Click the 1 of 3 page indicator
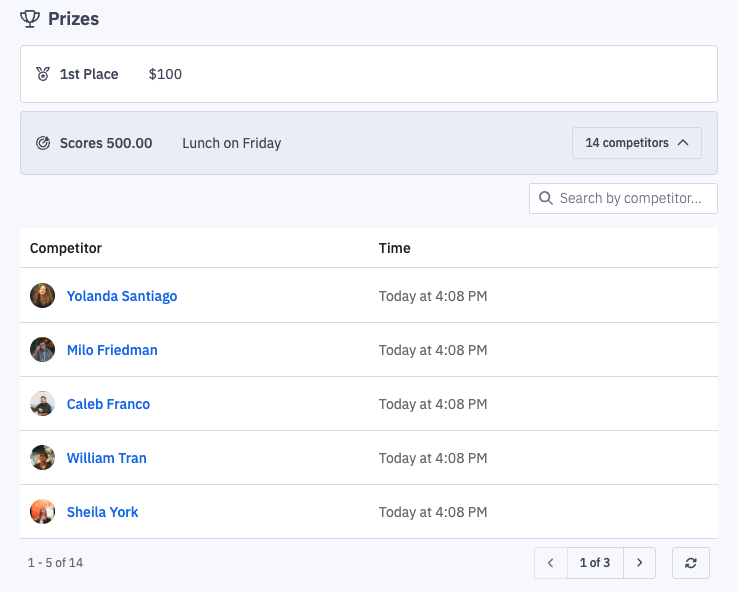The width and height of the screenshot is (738, 592). click(x=595, y=563)
